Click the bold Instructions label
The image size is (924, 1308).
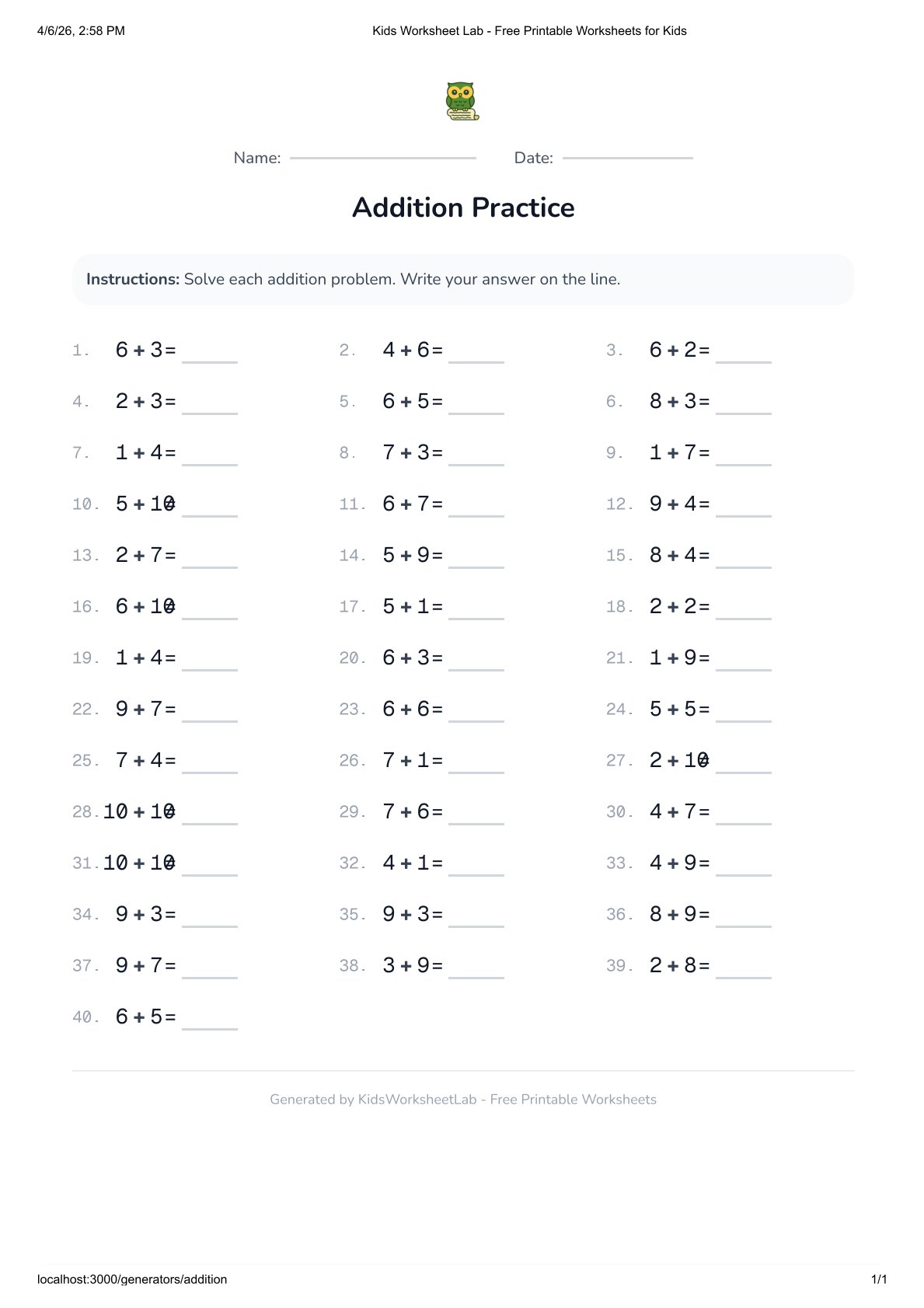tap(133, 279)
